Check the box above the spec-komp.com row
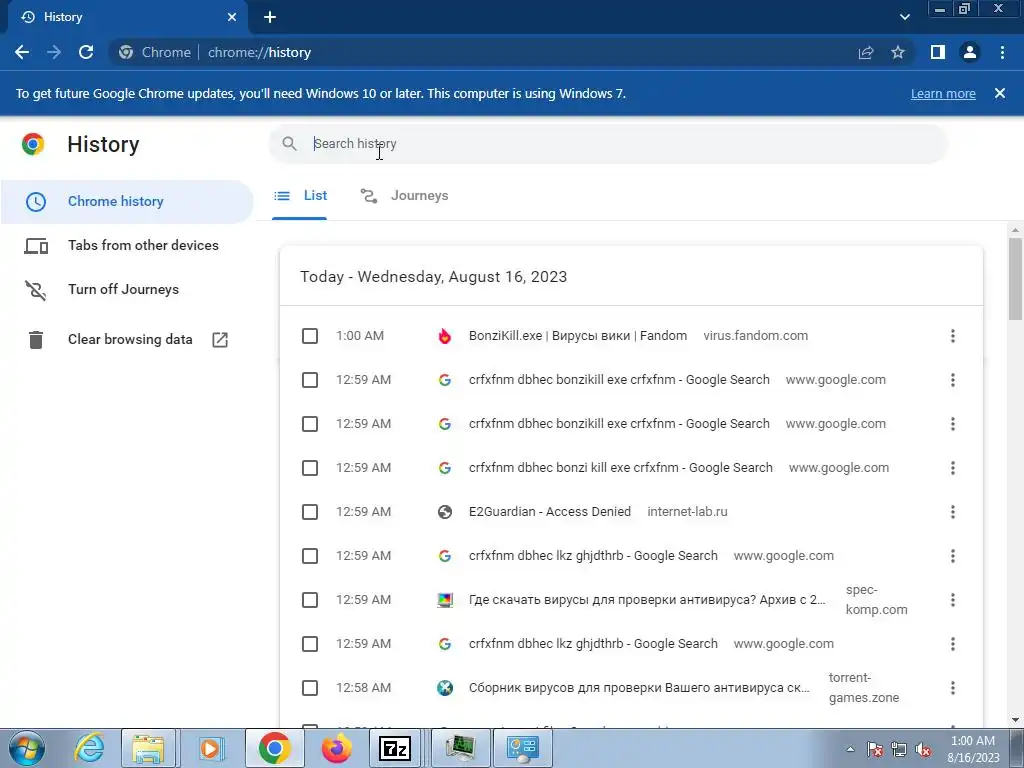Image resolution: width=1024 pixels, height=768 pixels. [310, 556]
